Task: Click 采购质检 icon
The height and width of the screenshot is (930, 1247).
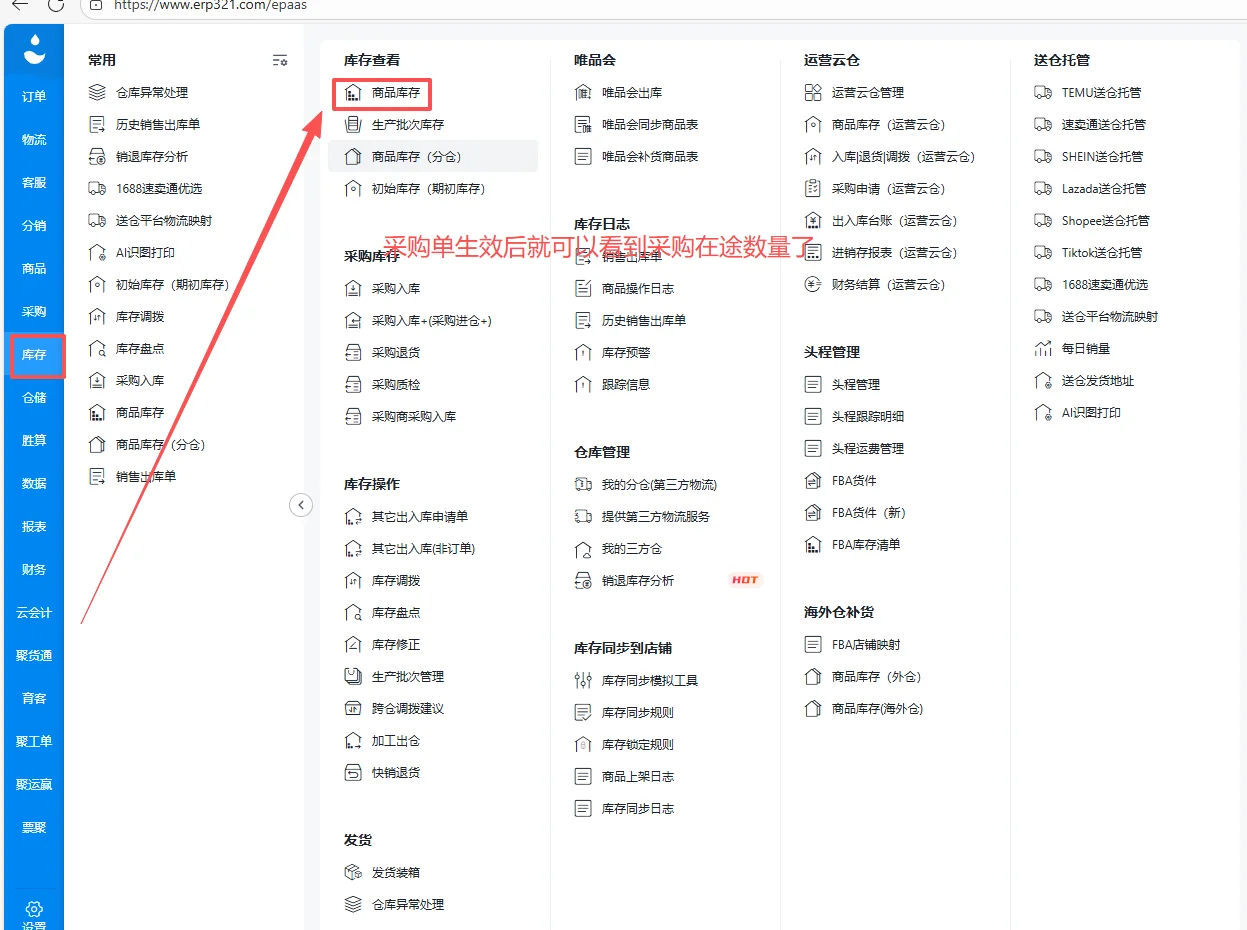Action: coord(352,385)
